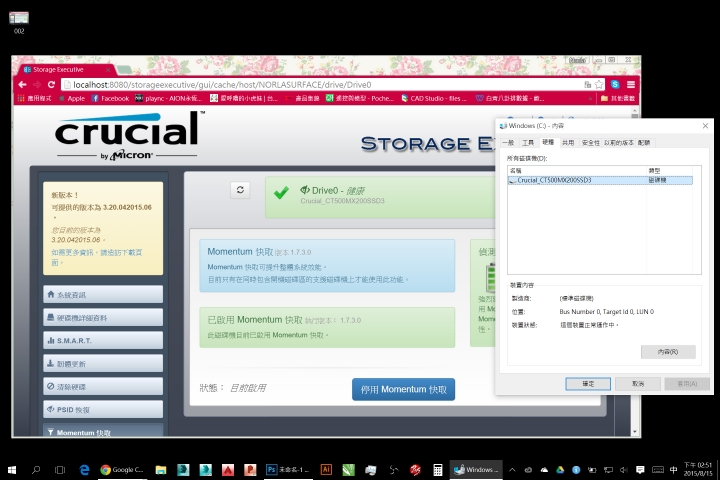Click the 停用 Momentum 快取 button
The image size is (720, 480).
coord(403,389)
